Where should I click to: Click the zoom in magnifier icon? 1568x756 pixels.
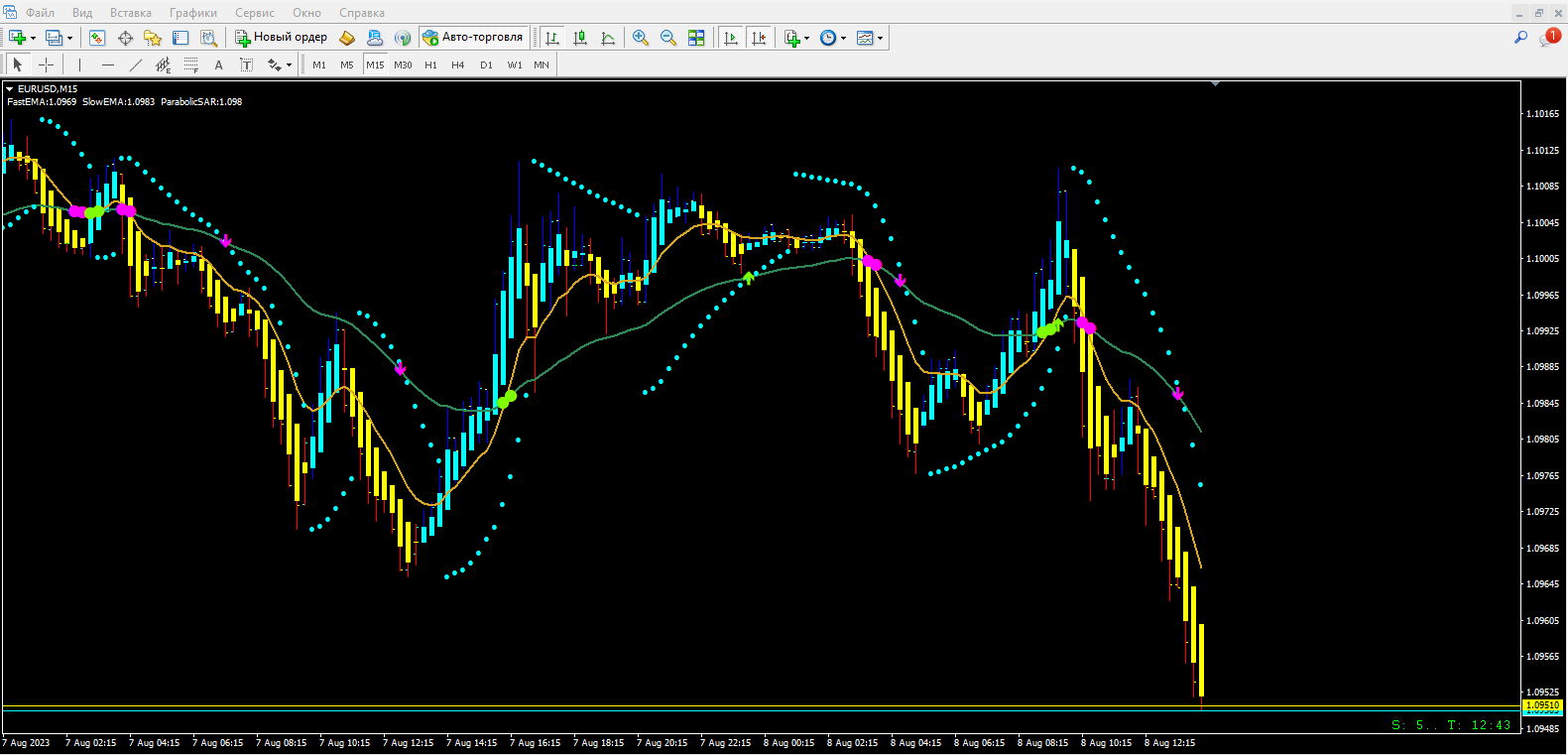641,38
